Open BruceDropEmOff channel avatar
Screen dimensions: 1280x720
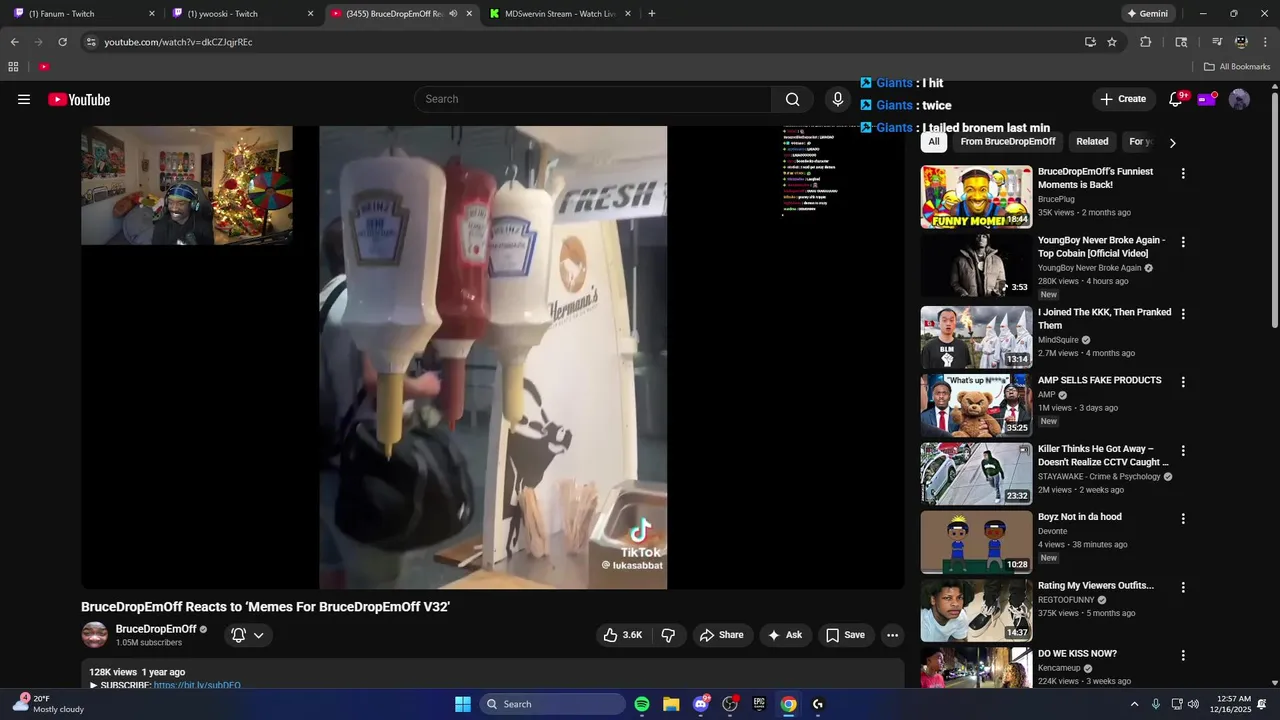[95, 635]
